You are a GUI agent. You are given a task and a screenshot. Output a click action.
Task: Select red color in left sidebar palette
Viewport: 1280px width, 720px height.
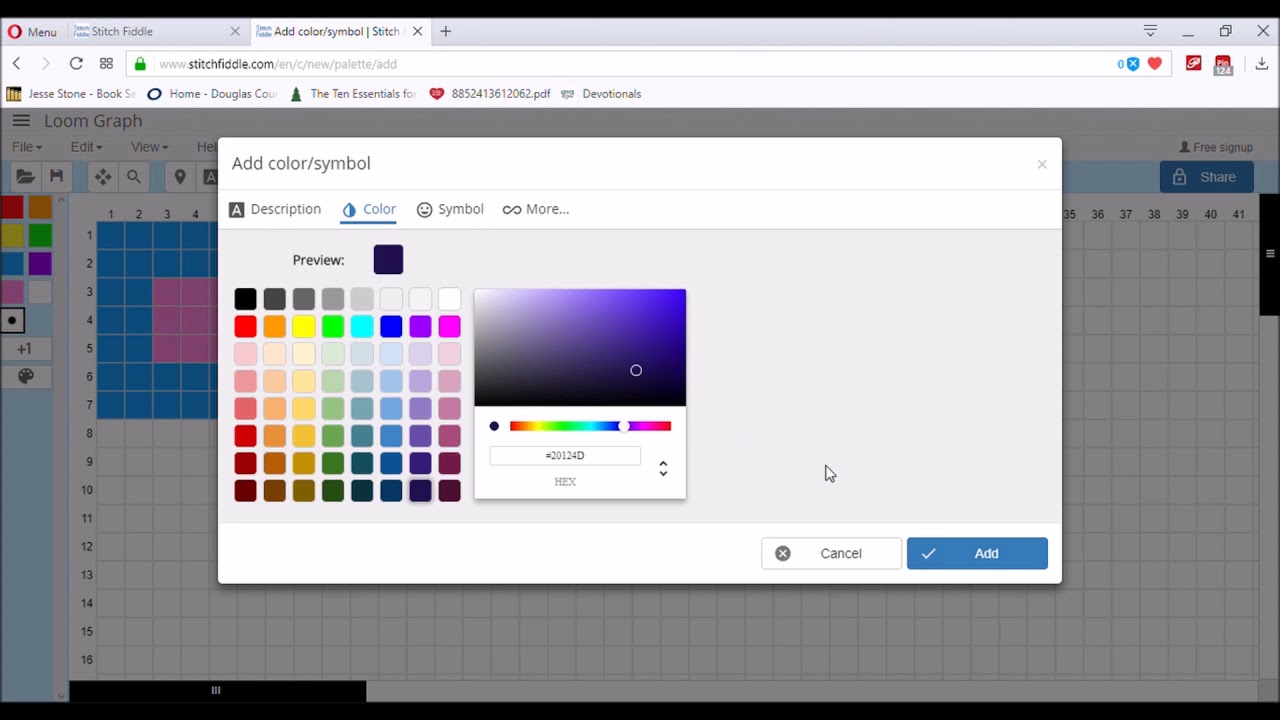point(12,207)
